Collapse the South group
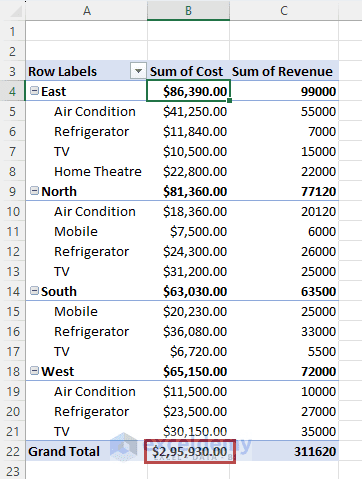The height and width of the screenshot is (479, 362). [x=34, y=290]
